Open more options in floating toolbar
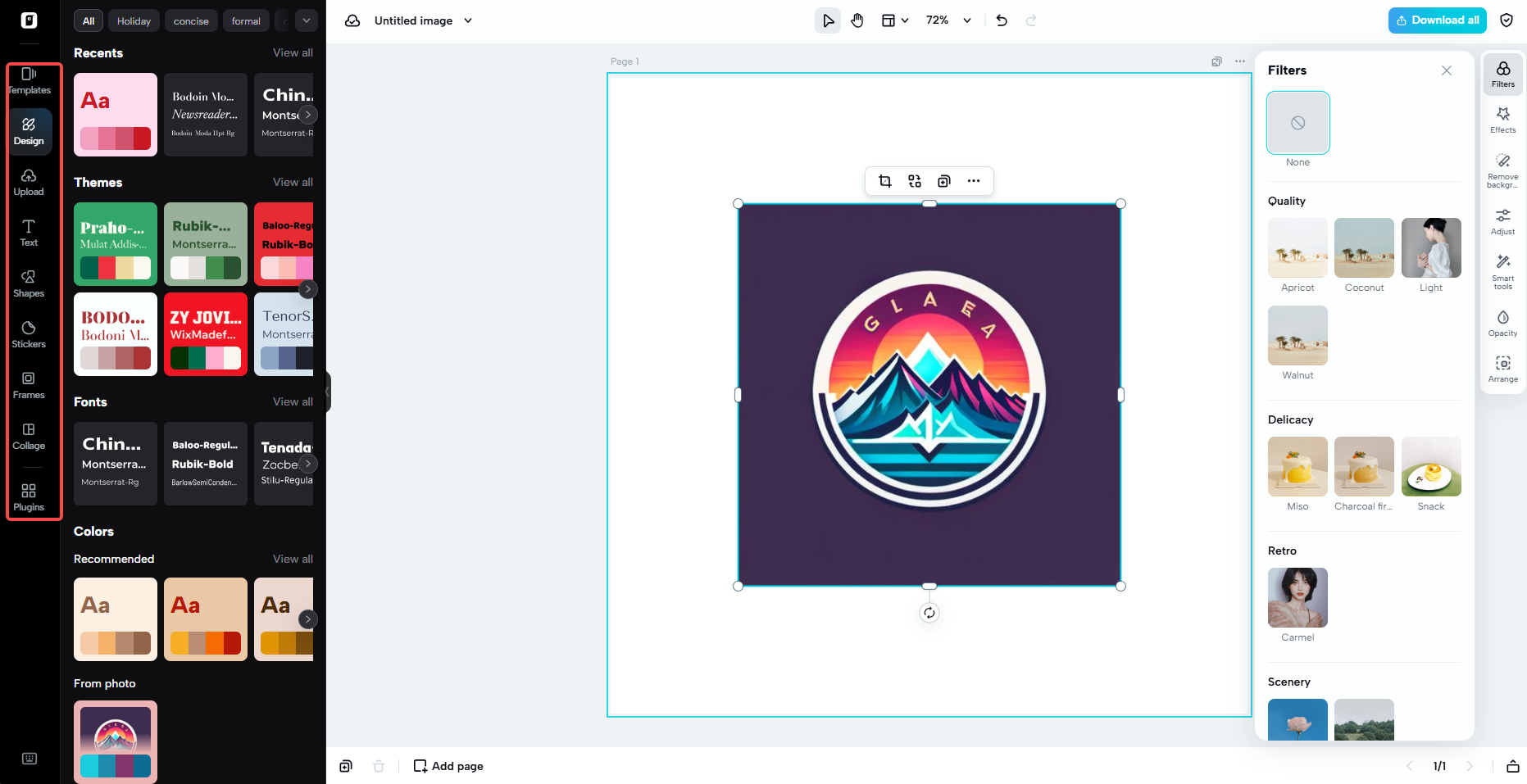Image resolution: width=1527 pixels, height=784 pixels. (974, 181)
